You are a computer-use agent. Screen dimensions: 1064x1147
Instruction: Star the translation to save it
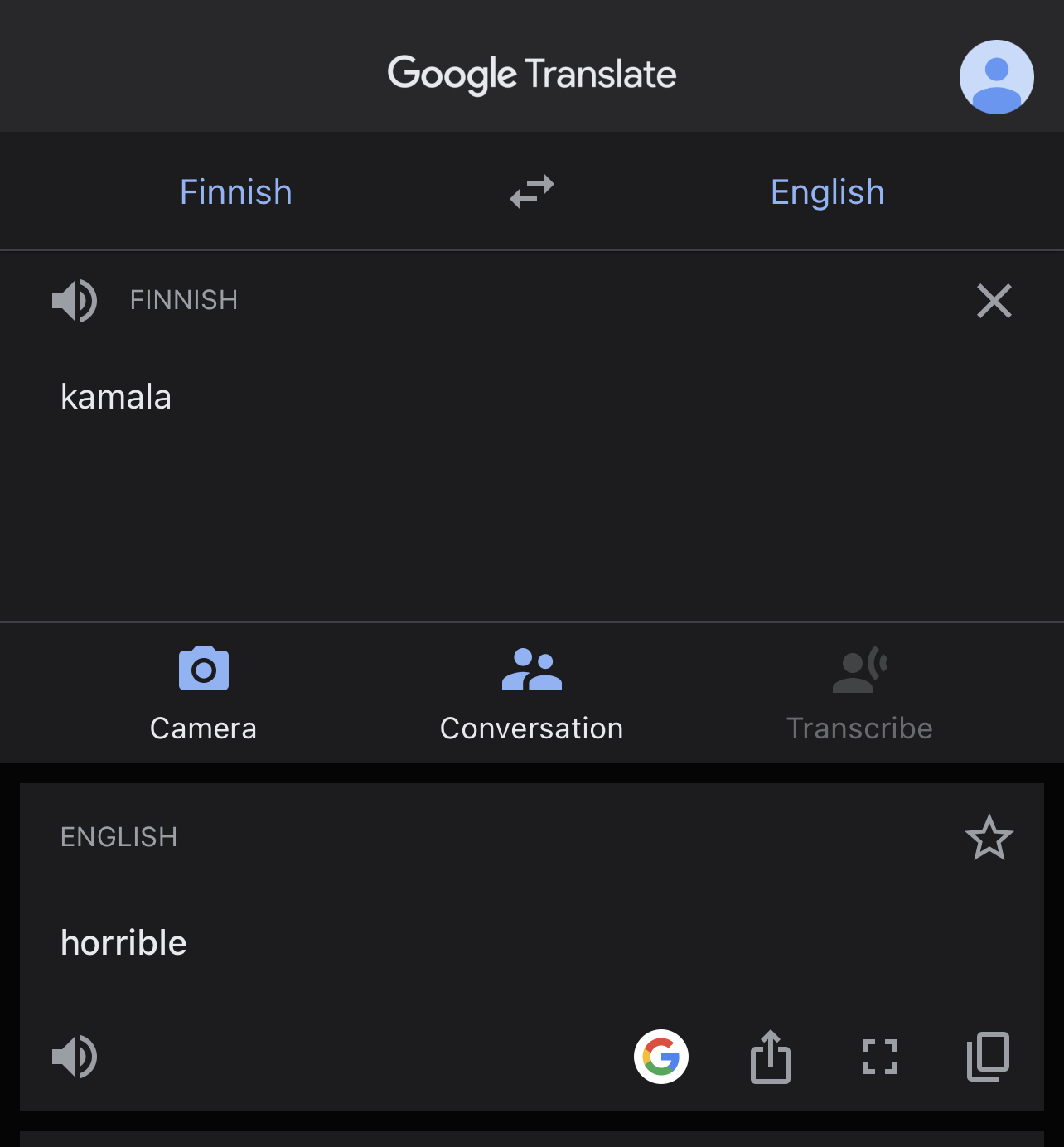pos(989,838)
